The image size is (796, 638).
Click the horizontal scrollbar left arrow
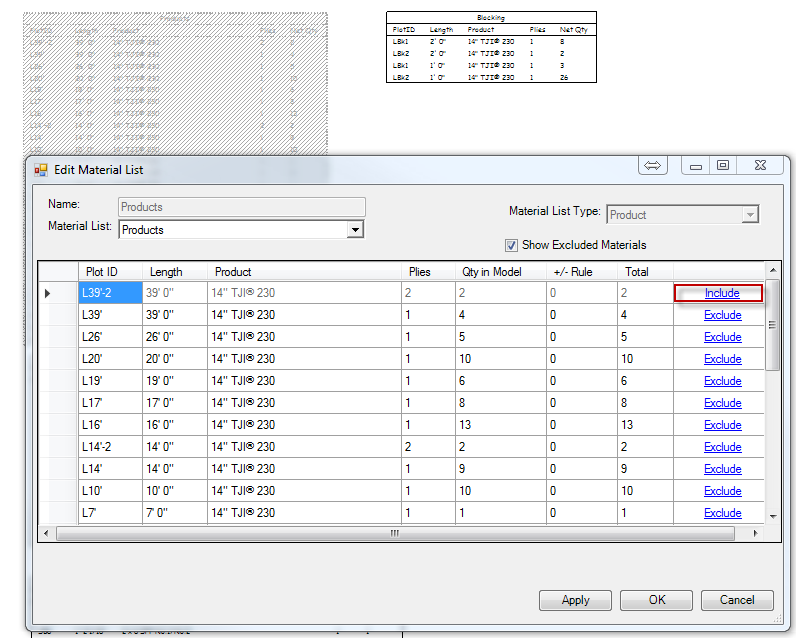pyautogui.click(x=47, y=533)
